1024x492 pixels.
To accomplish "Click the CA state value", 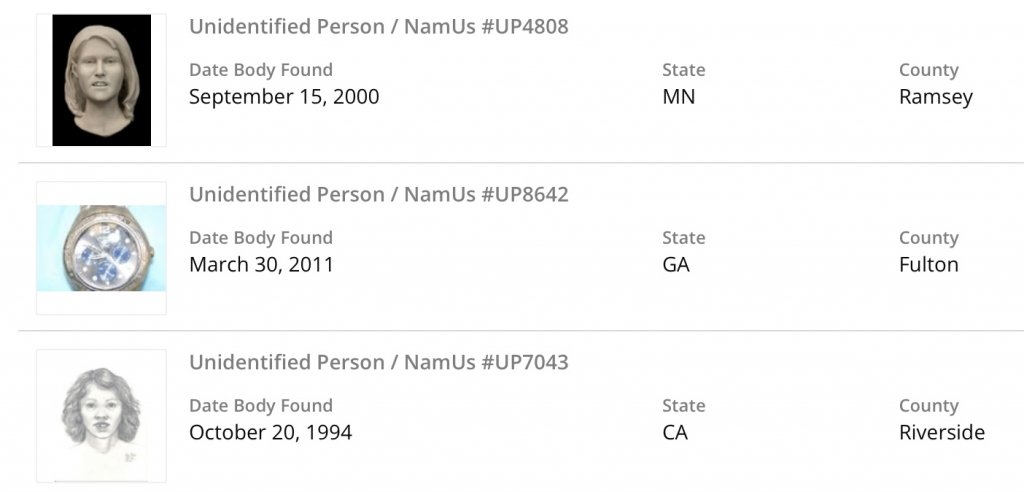I will (675, 433).
